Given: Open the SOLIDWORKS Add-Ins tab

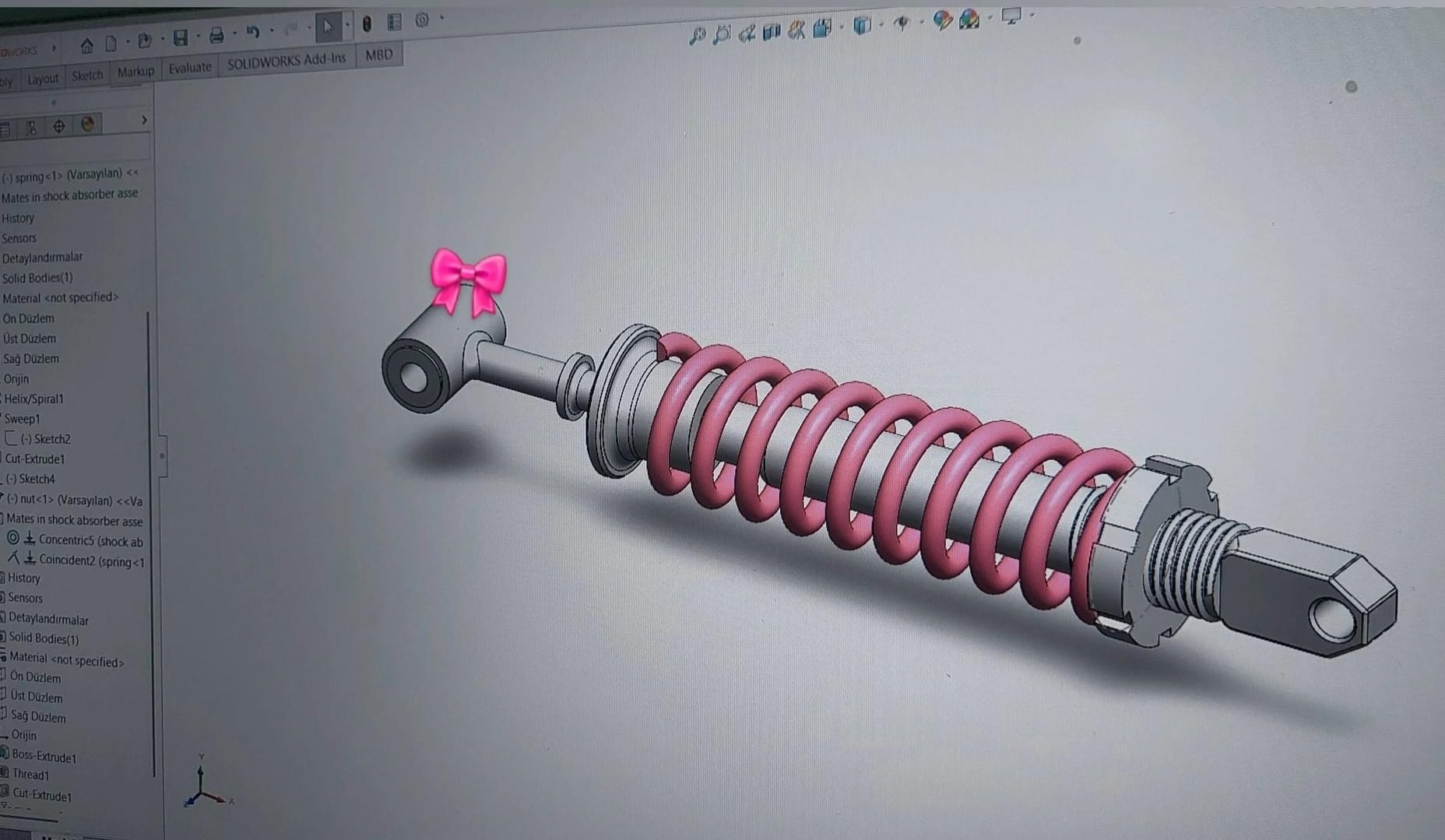Looking at the screenshot, I should point(287,62).
